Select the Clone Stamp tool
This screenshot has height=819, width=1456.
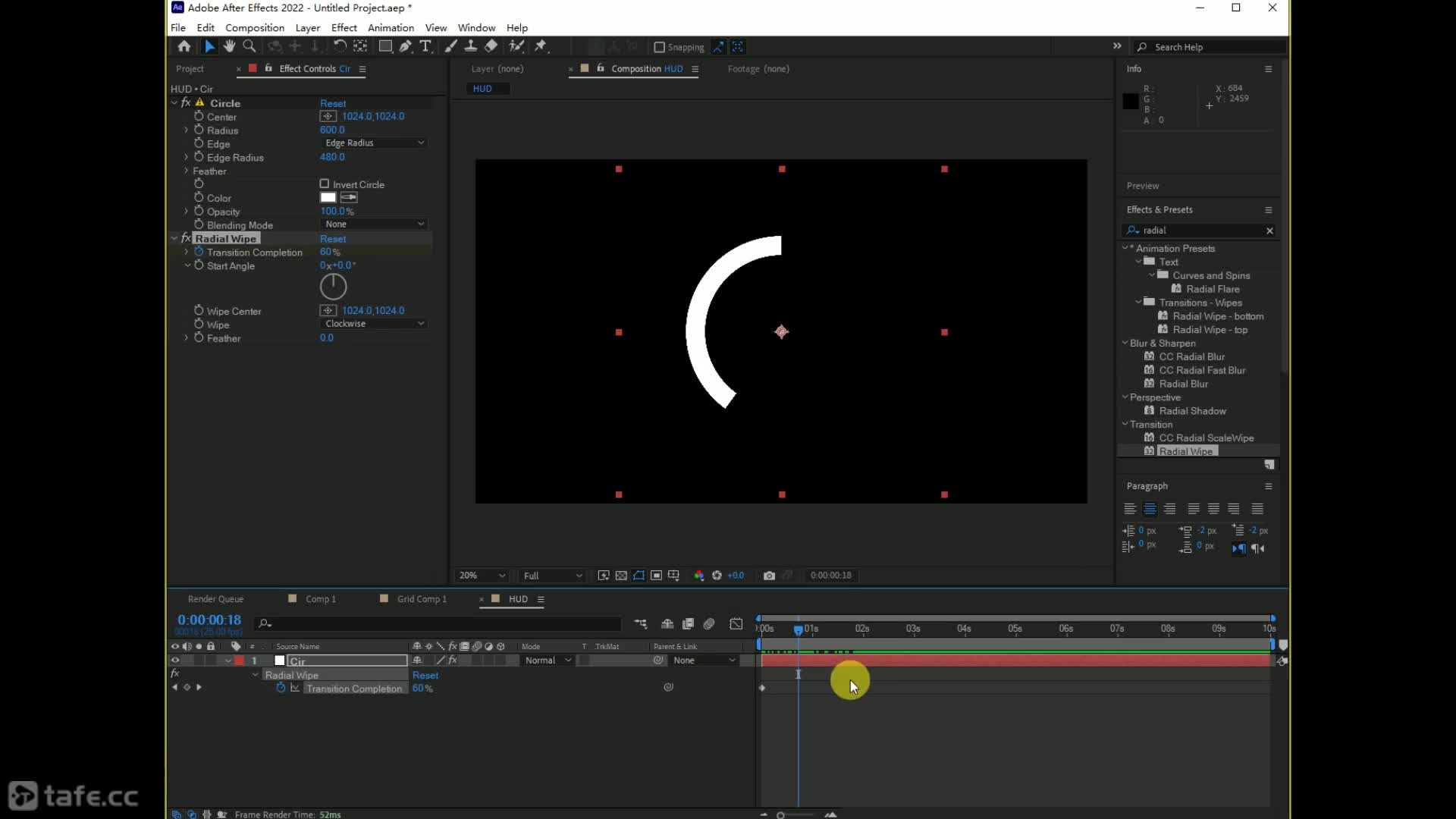tap(471, 46)
